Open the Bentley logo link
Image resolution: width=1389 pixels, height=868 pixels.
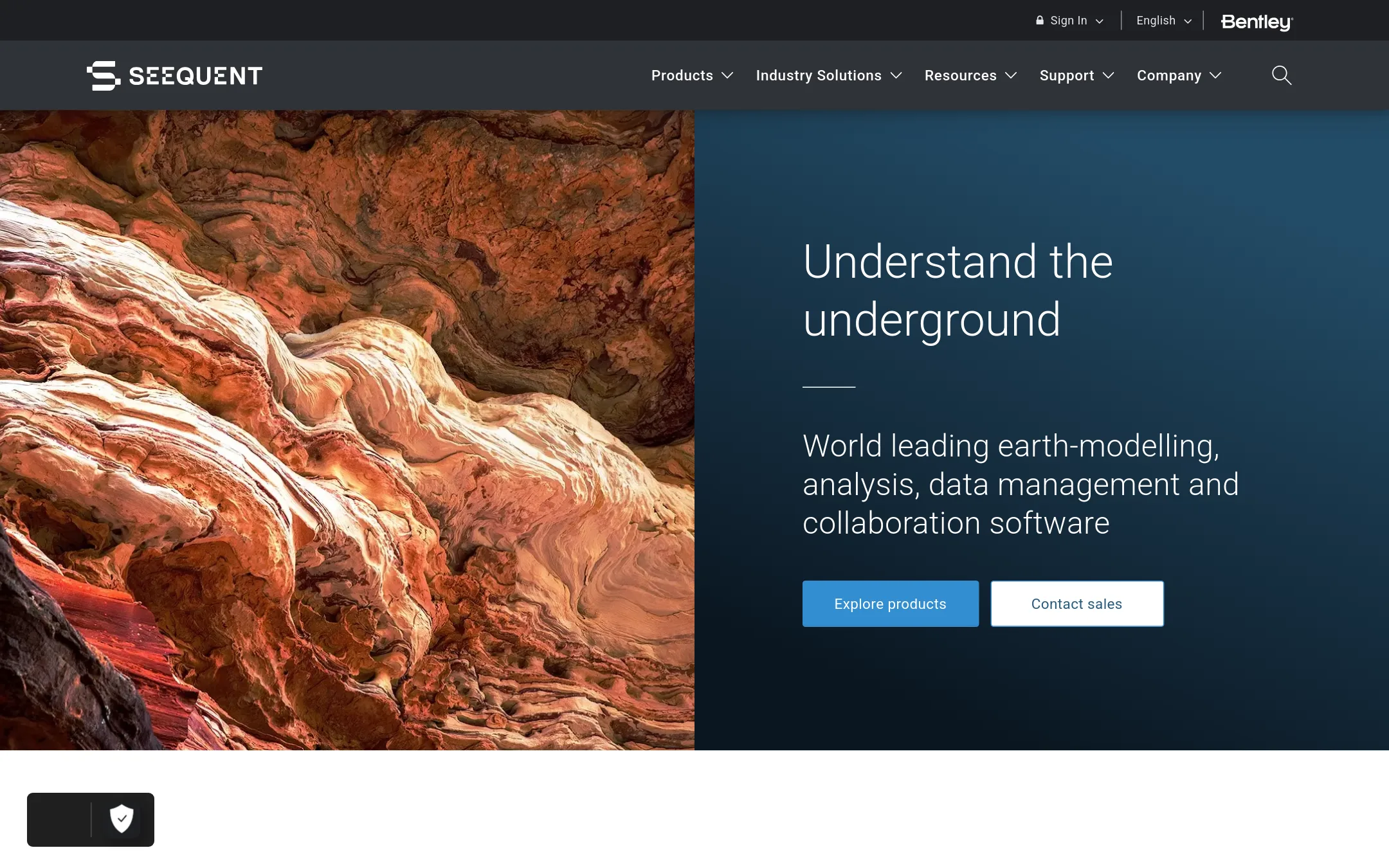tap(1257, 22)
